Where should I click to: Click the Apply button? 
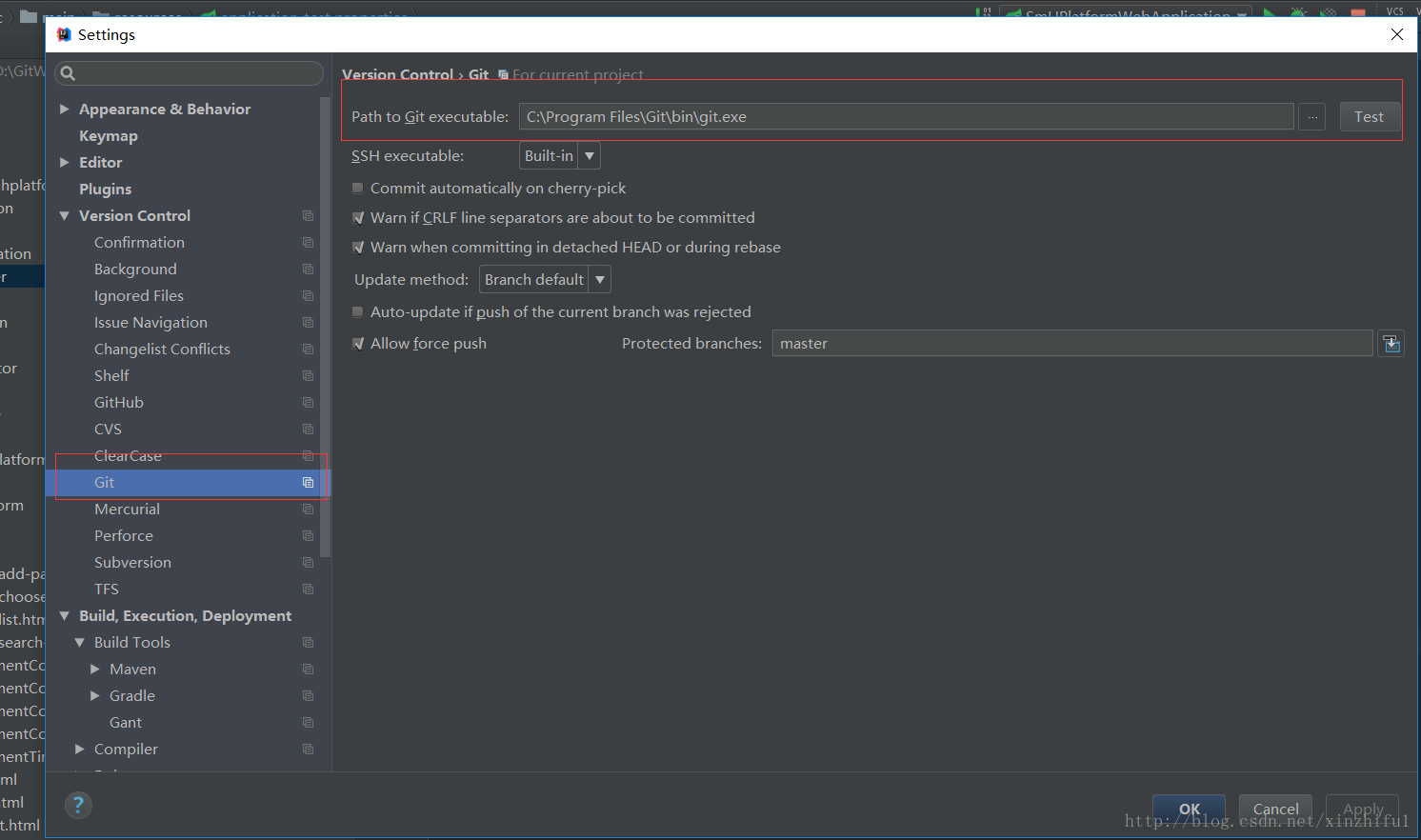[x=1363, y=810]
